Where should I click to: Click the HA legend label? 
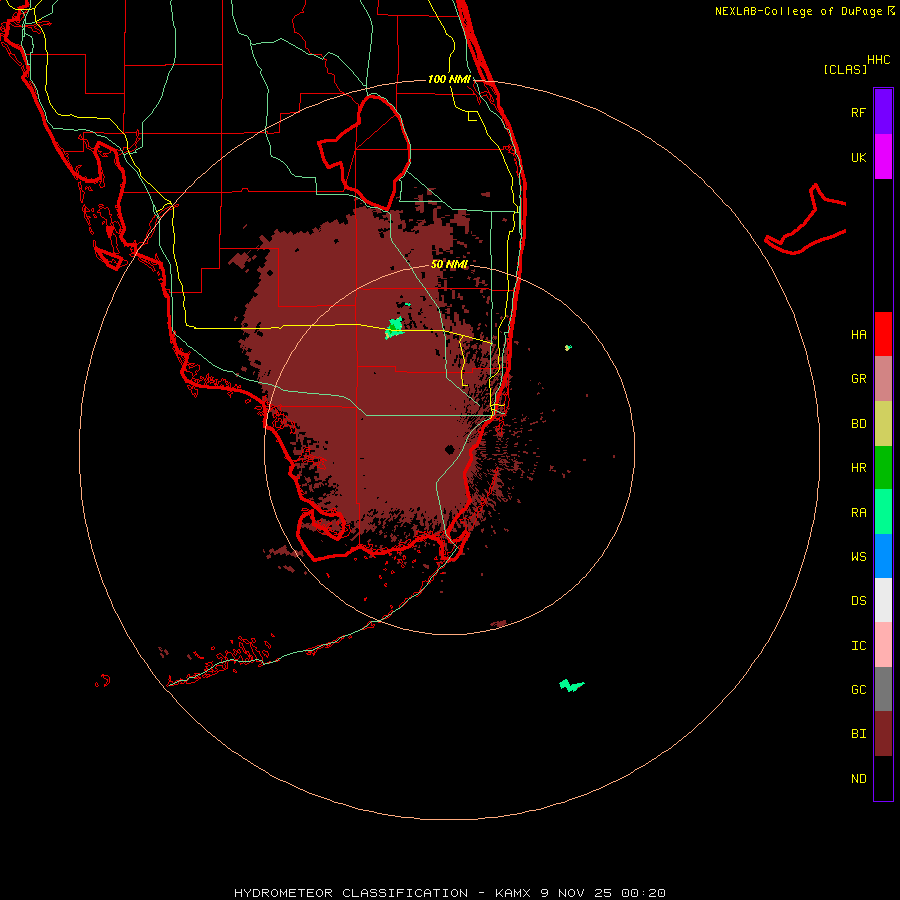pyautogui.click(x=858, y=335)
